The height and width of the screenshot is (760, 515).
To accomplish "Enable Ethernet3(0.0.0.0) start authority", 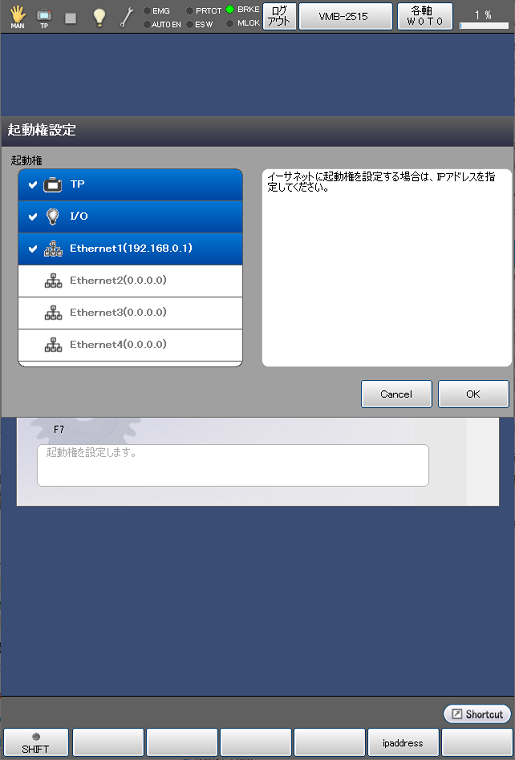I will [130, 313].
